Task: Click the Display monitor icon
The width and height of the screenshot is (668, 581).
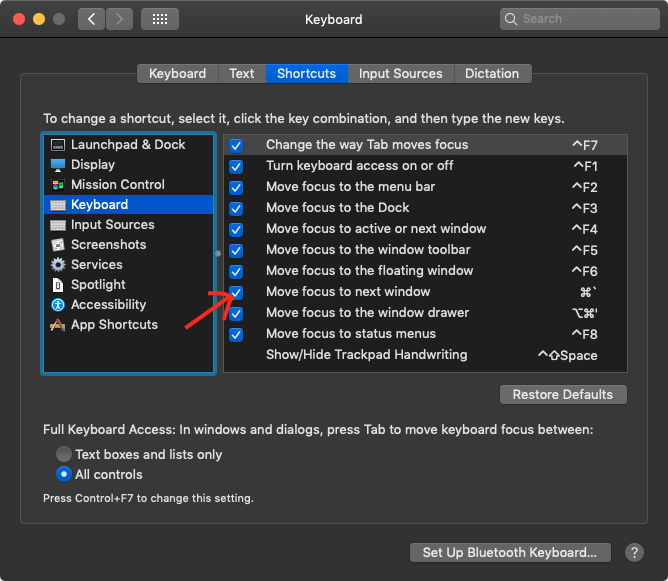Action: pos(58,165)
